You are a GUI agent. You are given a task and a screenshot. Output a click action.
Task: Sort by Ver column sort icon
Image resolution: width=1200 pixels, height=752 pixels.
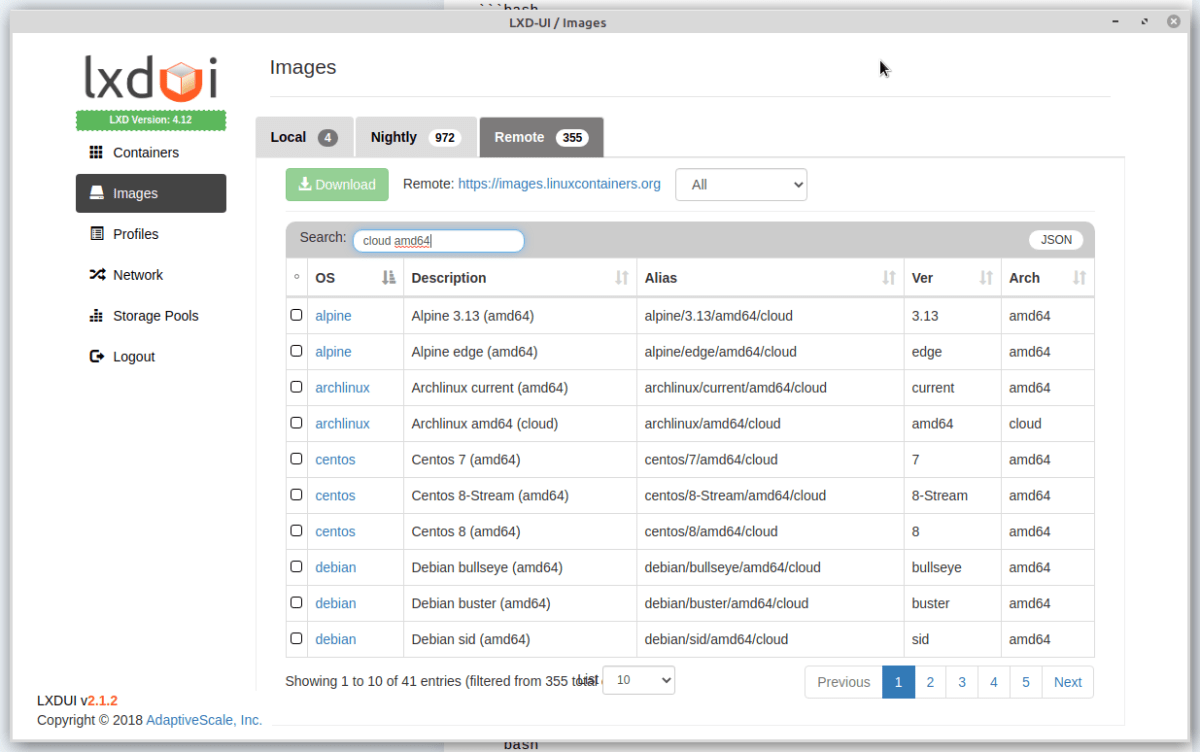coord(986,278)
